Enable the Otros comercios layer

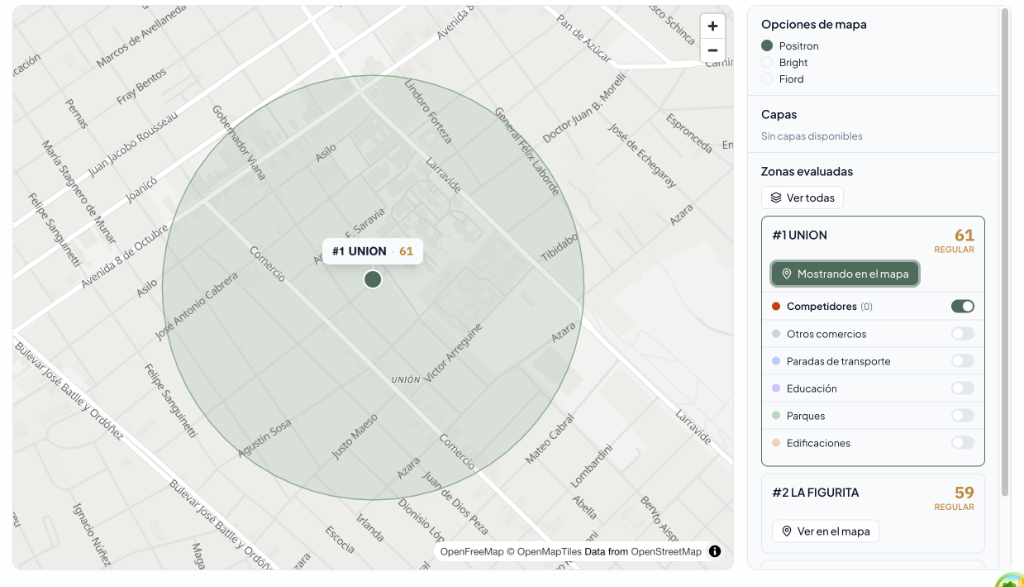click(x=963, y=334)
